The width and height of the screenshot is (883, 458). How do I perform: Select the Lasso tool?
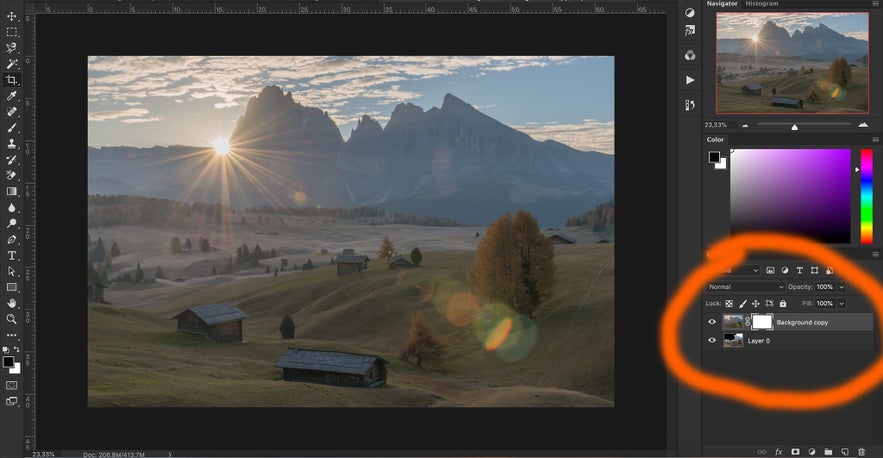pos(11,48)
